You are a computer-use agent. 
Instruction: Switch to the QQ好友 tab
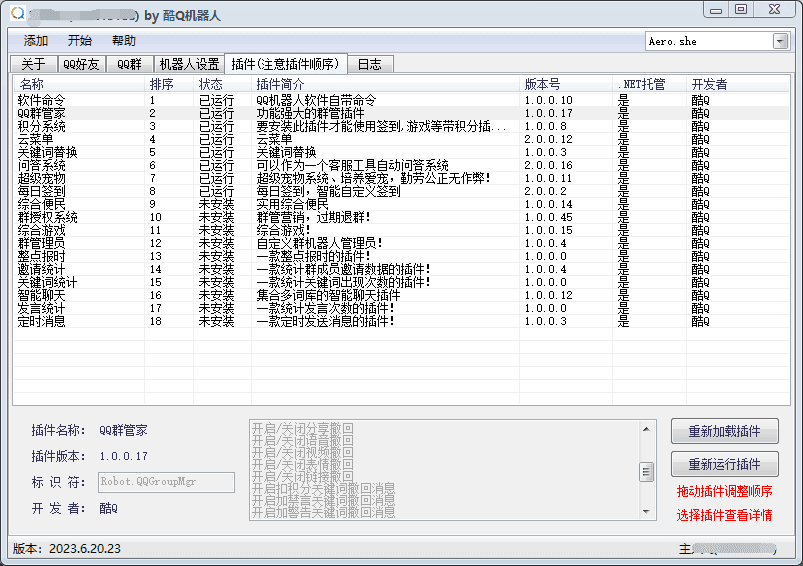coord(81,65)
